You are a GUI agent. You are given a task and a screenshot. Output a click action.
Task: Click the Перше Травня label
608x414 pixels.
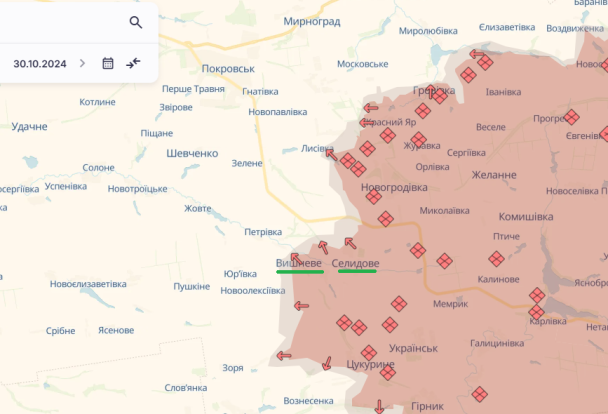tap(193, 89)
